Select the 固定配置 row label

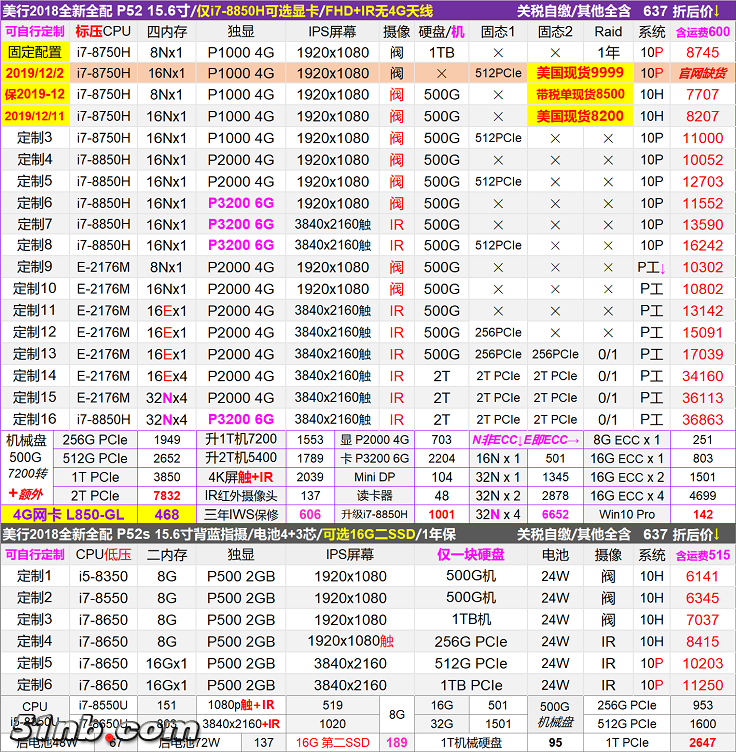(33, 52)
